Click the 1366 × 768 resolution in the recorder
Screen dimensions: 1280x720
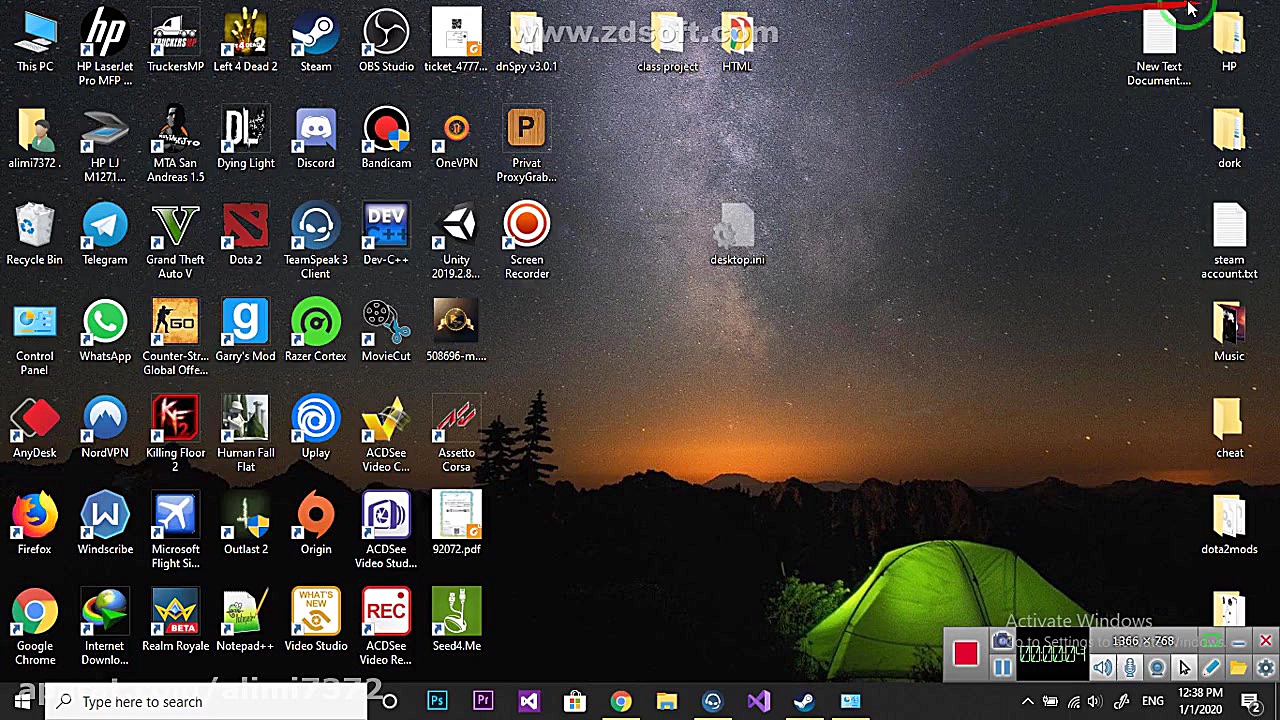[x=1143, y=641]
